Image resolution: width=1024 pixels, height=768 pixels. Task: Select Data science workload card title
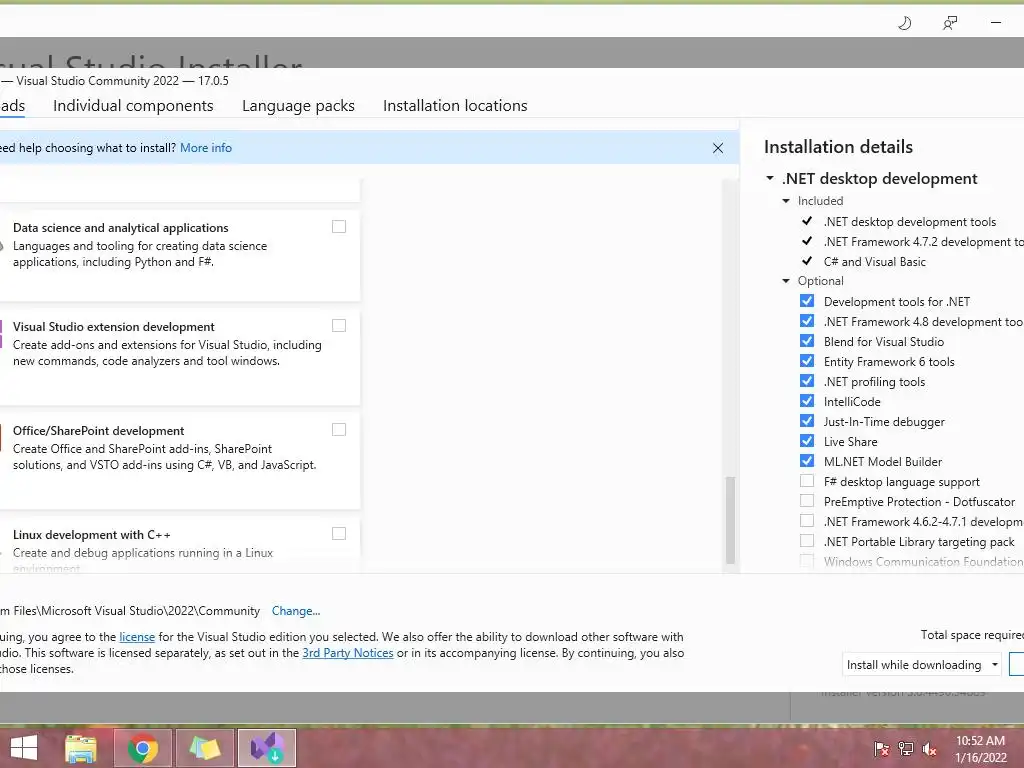tap(121, 228)
